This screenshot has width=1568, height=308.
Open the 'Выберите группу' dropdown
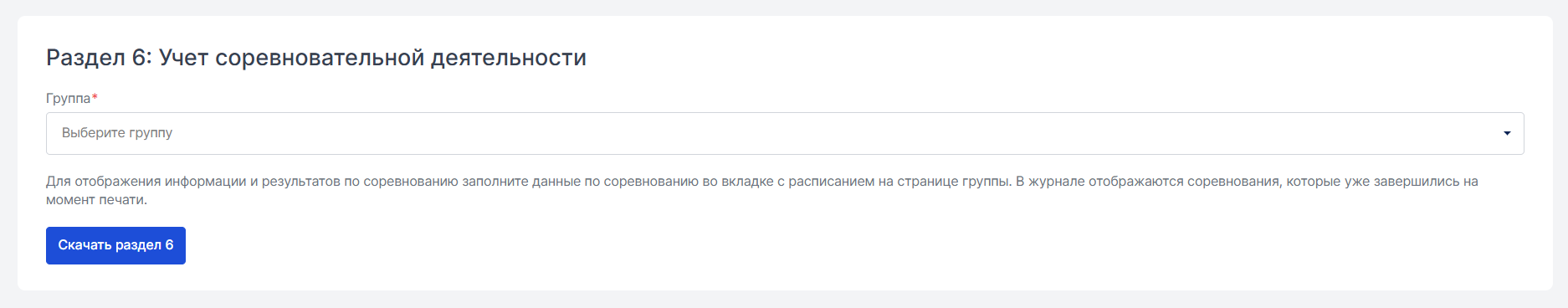[785, 133]
